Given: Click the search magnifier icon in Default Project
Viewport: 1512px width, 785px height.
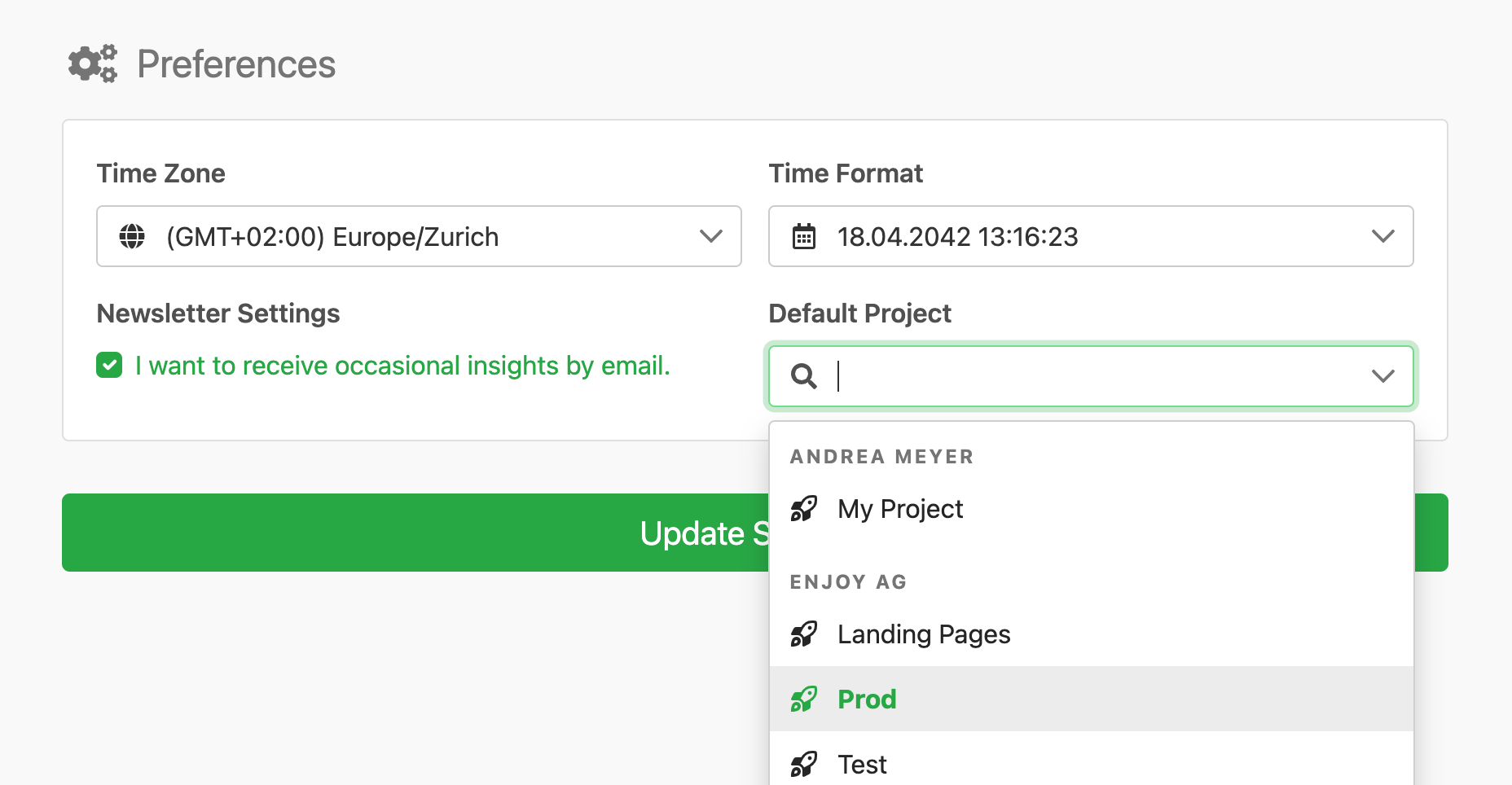Looking at the screenshot, I should (803, 376).
